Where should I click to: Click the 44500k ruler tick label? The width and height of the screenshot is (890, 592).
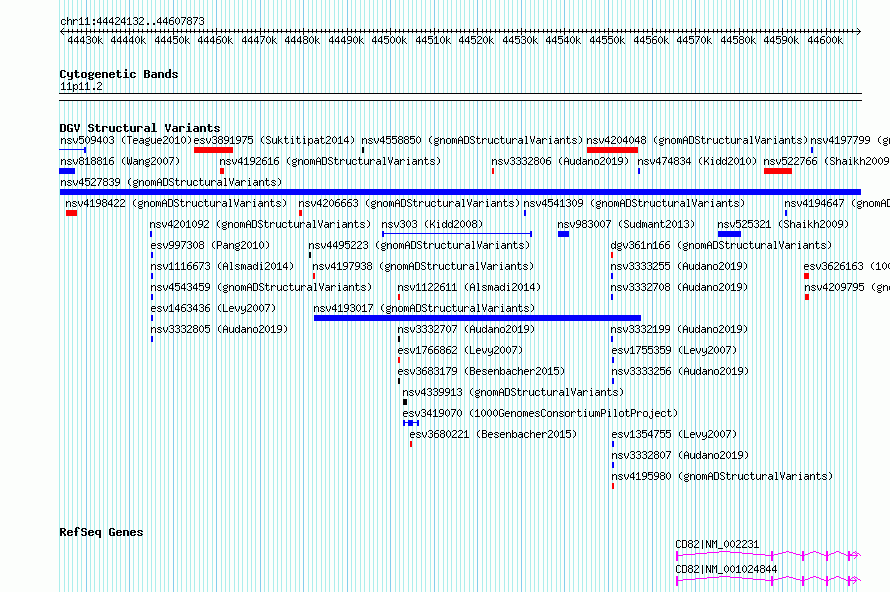[x=389, y=40]
